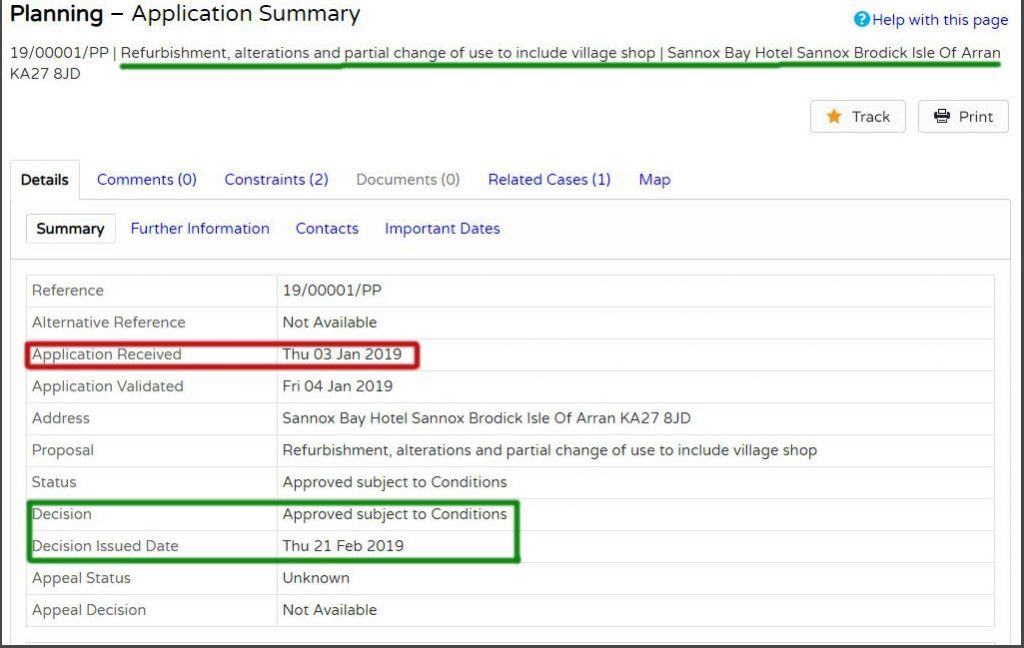
Task: Open the Constraints (2) tab
Action: coord(276,180)
